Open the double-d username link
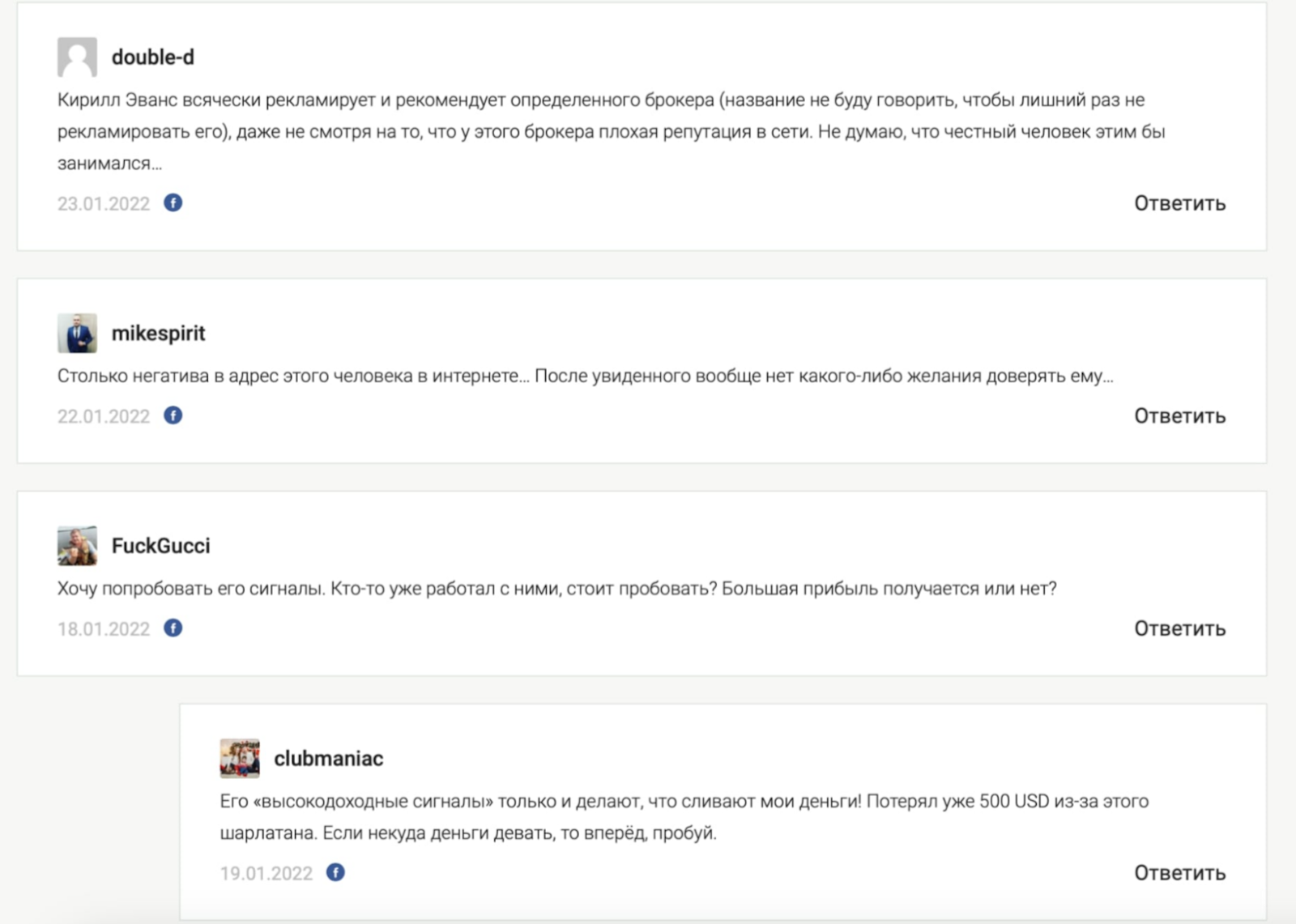Screen dimensions: 1296x924 (153, 57)
